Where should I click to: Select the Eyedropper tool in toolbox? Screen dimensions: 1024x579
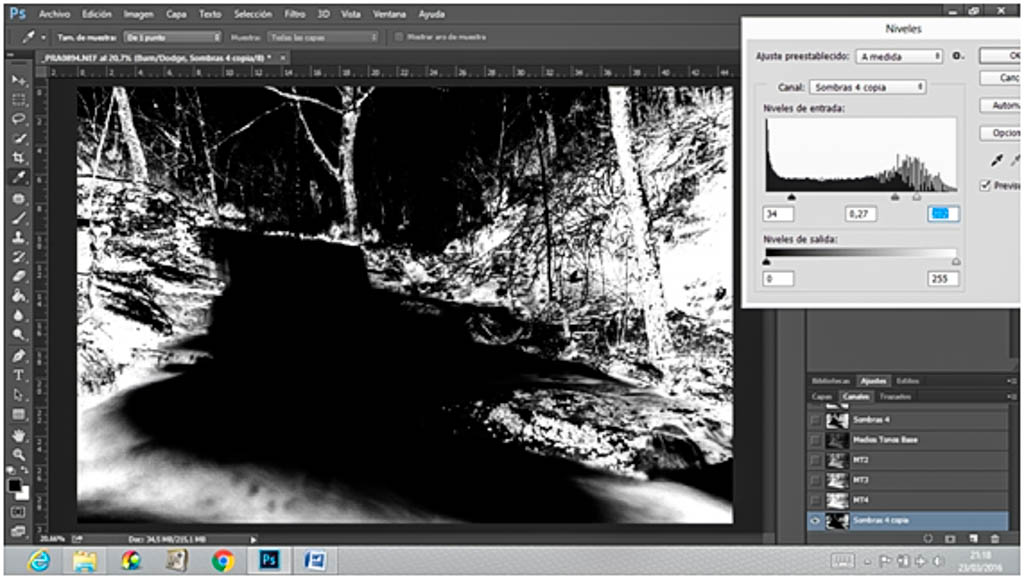click(x=19, y=177)
